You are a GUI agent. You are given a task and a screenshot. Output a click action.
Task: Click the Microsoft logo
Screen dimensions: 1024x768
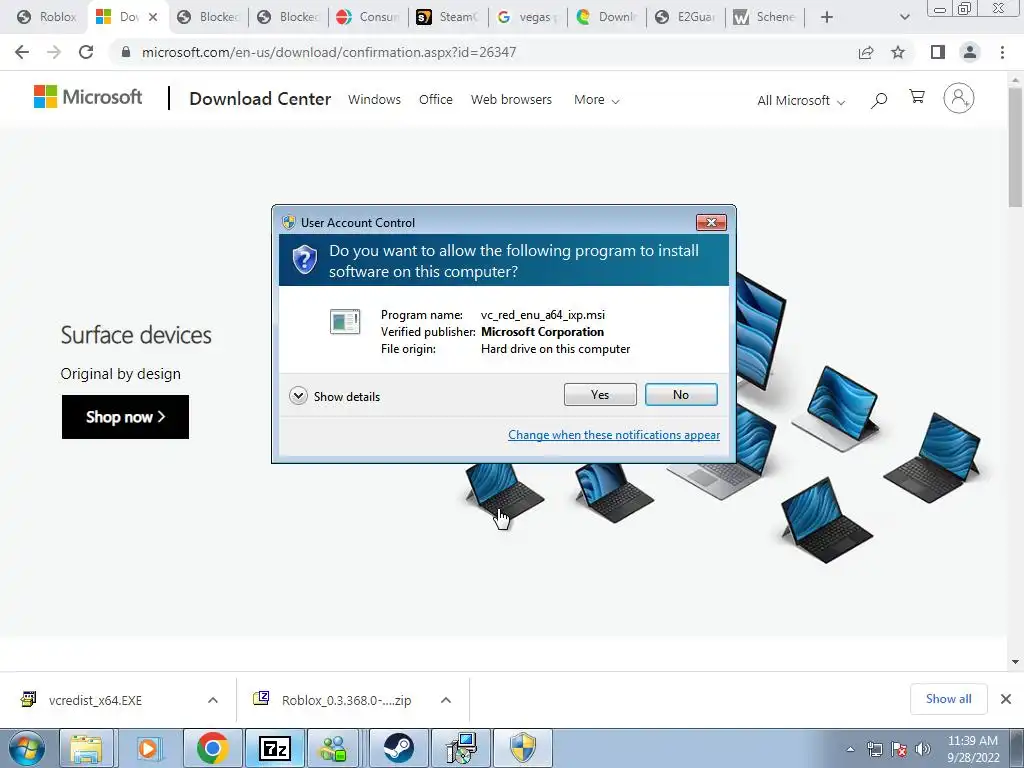click(x=88, y=97)
